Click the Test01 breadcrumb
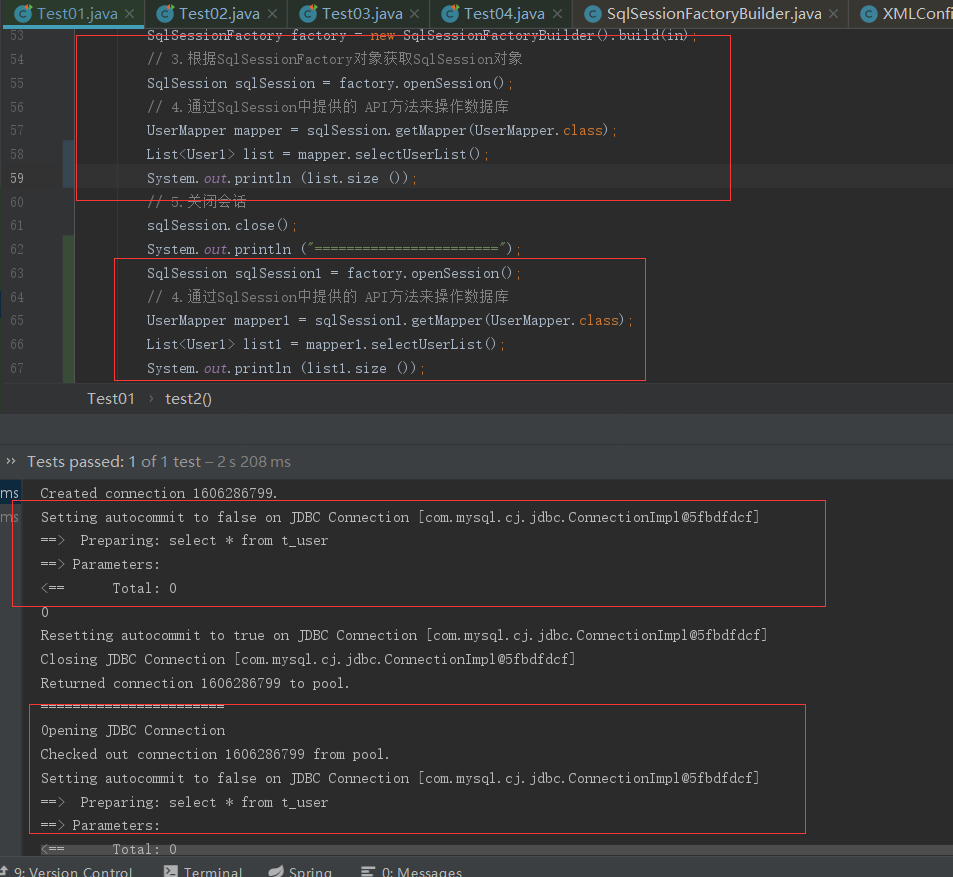This screenshot has width=953, height=877. [x=111, y=399]
